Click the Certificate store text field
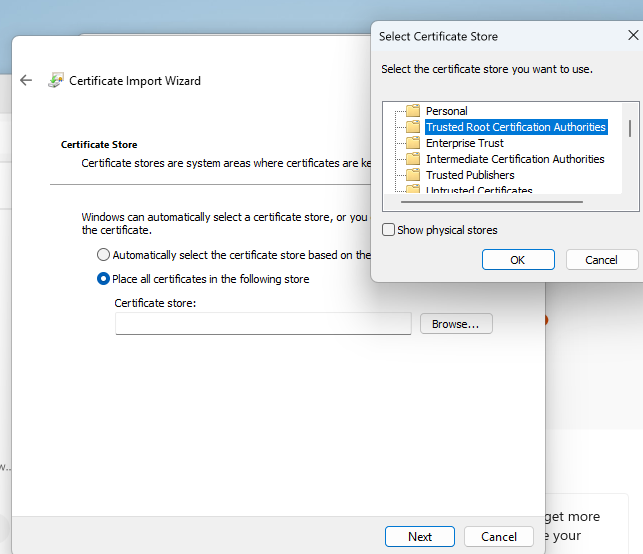Screen dimensions: 643x554 (x=263, y=324)
